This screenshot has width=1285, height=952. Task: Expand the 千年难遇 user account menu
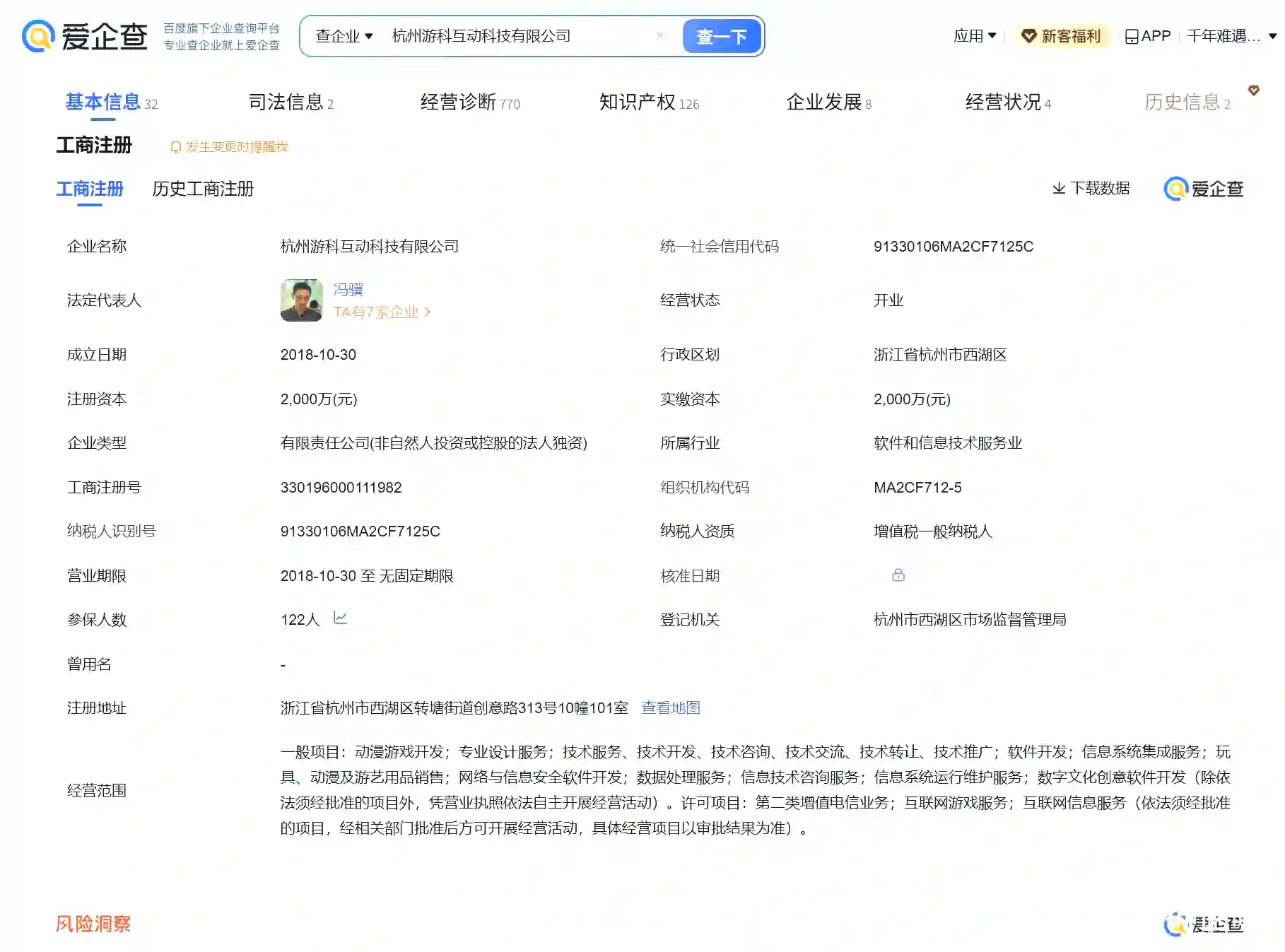point(1231,36)
